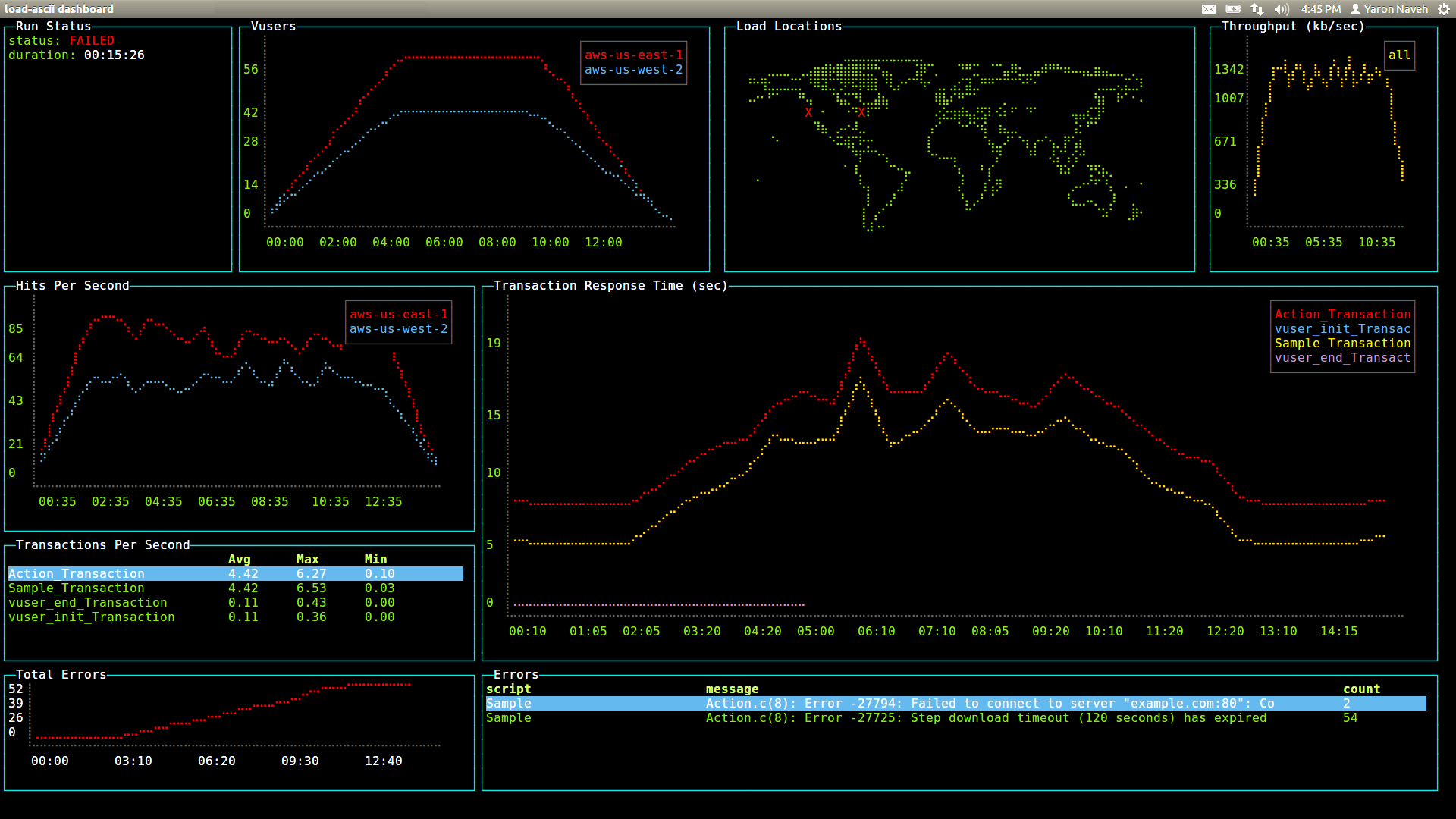This screenshot has width=1456, height=819.
Task: Click the FAILED status text
Action: point(92,41)
